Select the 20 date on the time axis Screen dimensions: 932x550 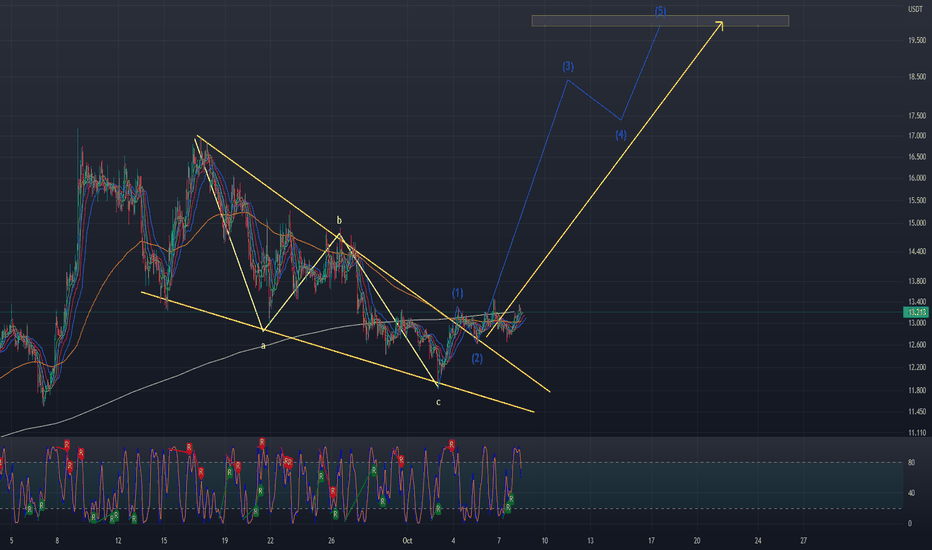[697, 541]
